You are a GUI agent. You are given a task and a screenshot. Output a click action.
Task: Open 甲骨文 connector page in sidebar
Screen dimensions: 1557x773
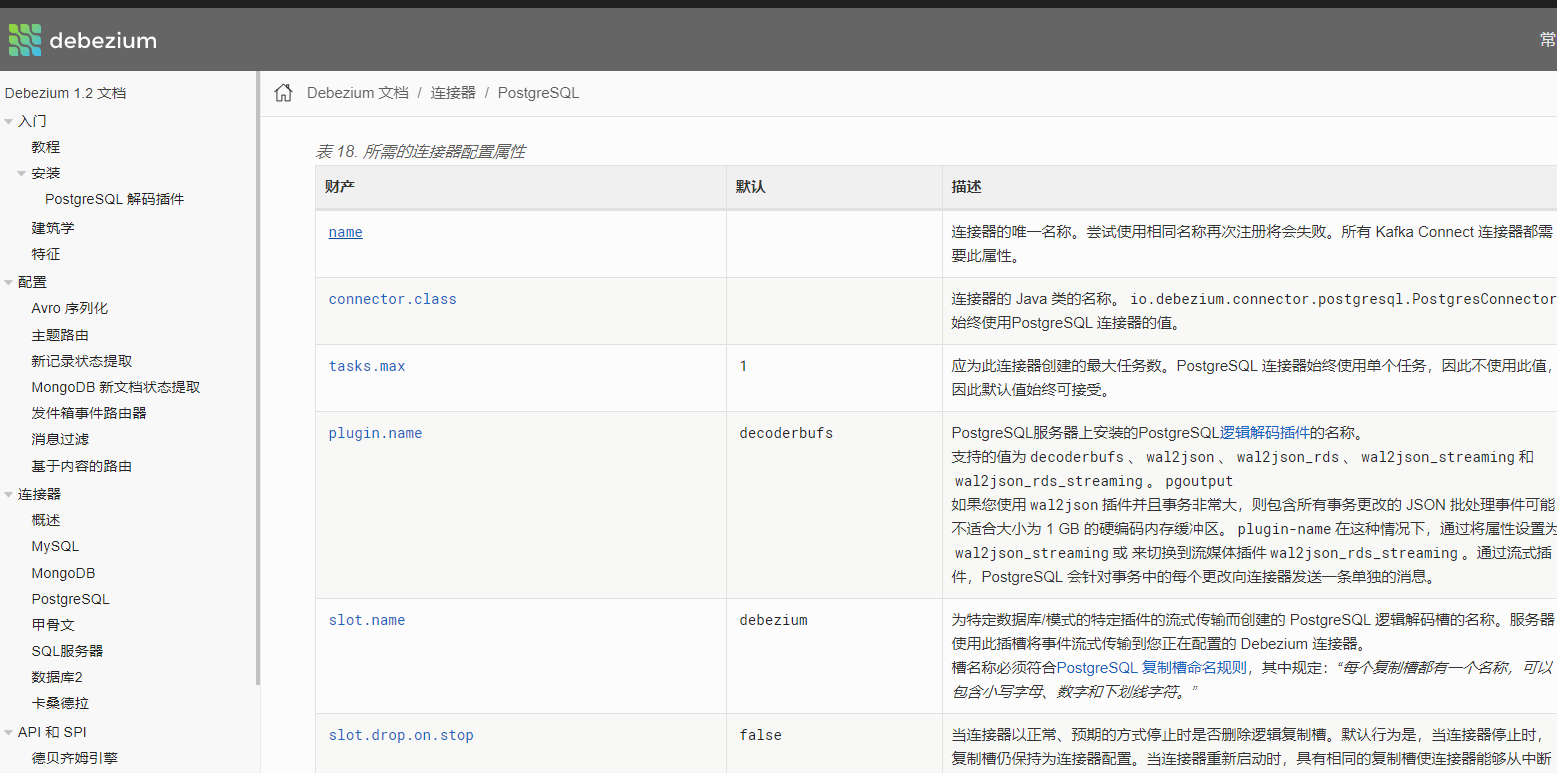[x=53, y=625]
